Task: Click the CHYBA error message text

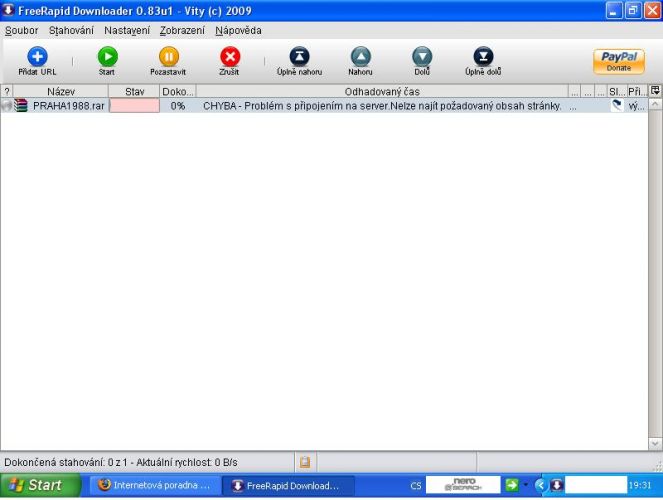Action: 382,106
